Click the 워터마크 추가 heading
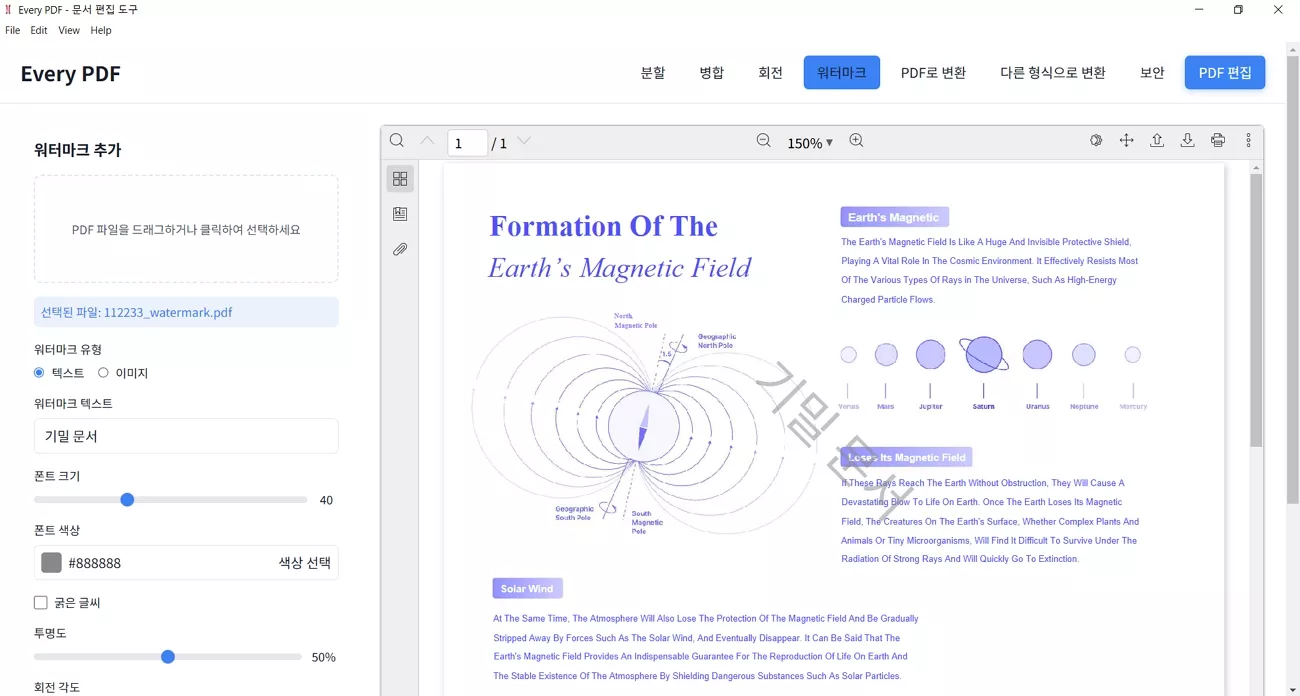 (x=78, y=150)
